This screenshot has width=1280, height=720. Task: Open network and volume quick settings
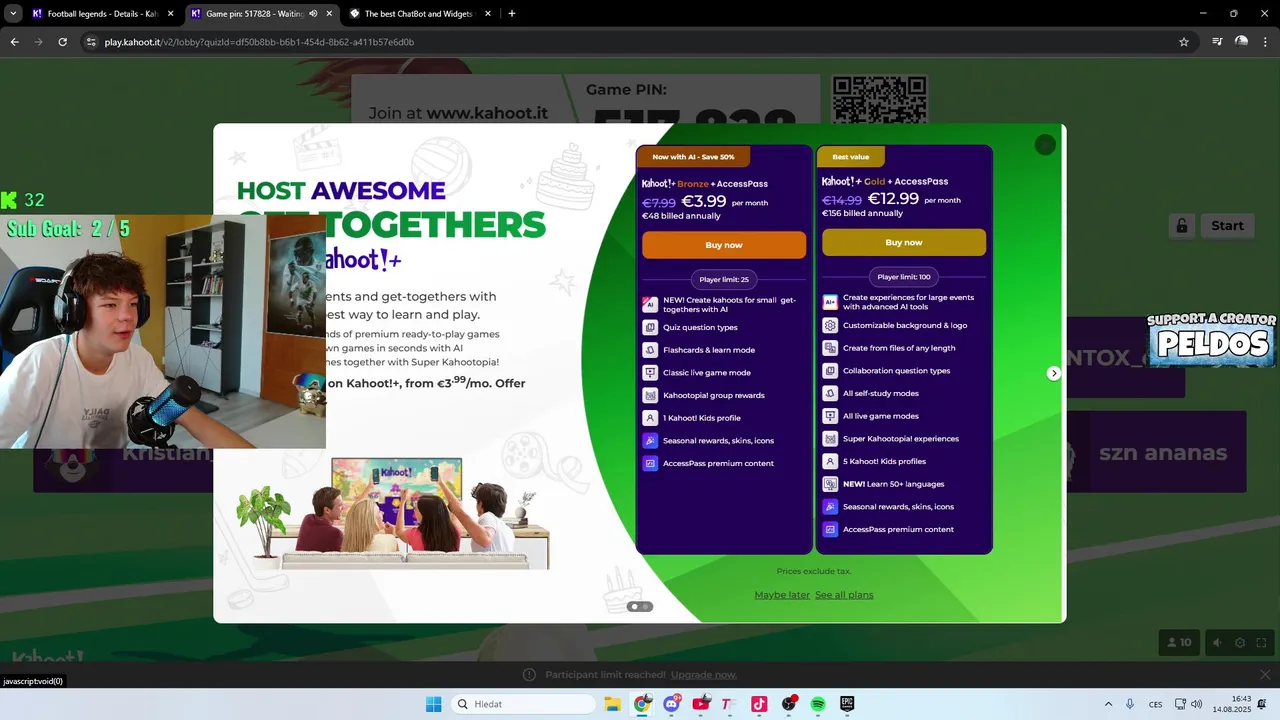click(1188, 704)
